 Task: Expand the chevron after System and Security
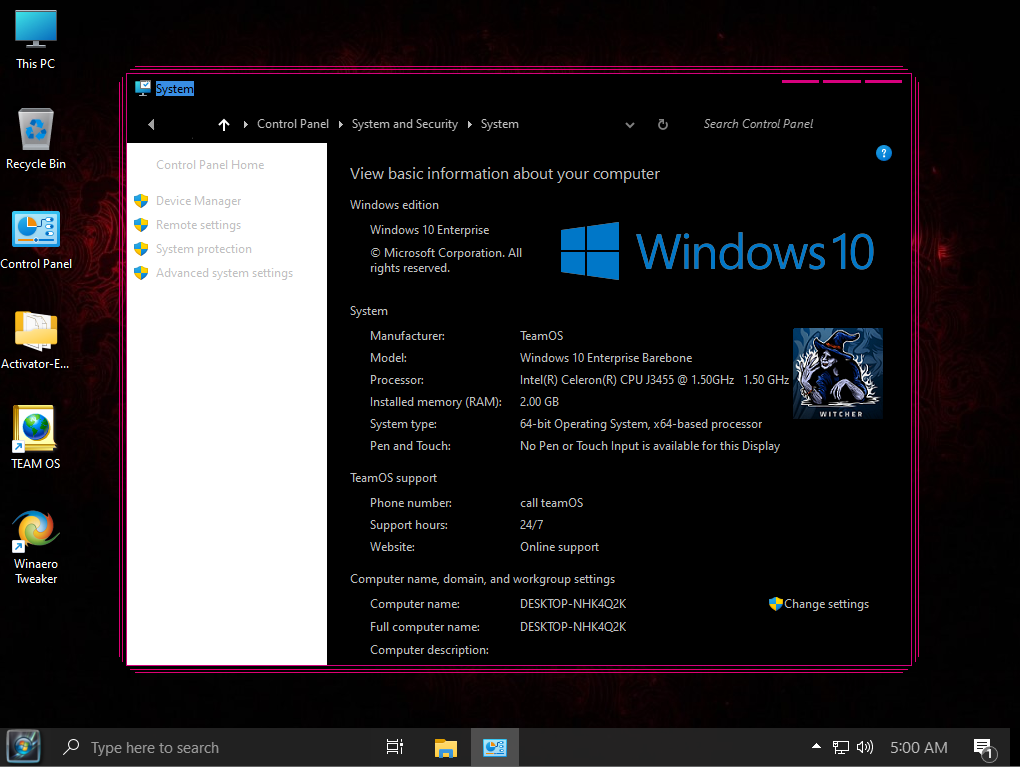pos(469,124)
